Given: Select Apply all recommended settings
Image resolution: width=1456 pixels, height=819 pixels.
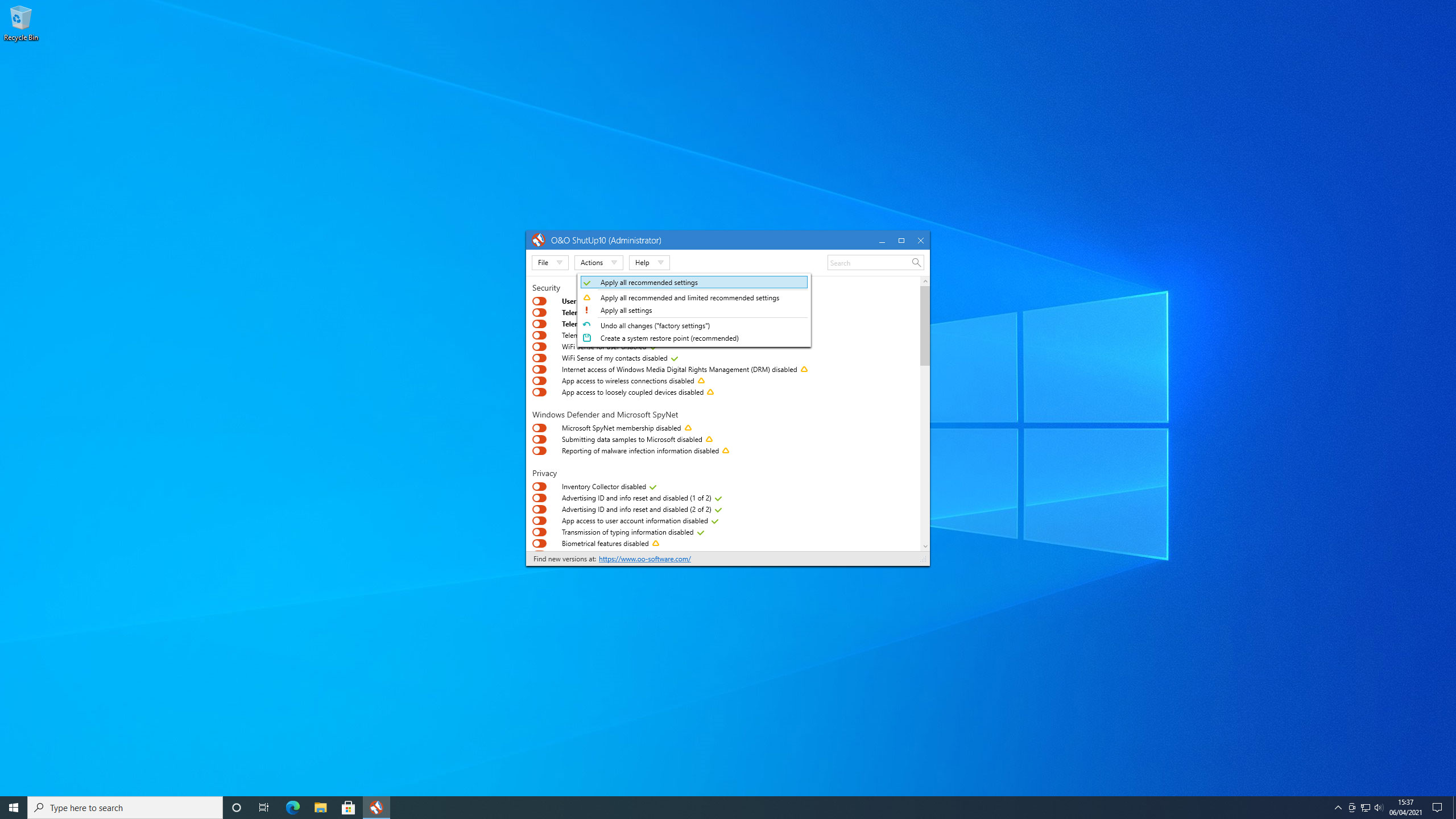Looking at the screenshot, I should pyautogui.click(x=694, y=283).
